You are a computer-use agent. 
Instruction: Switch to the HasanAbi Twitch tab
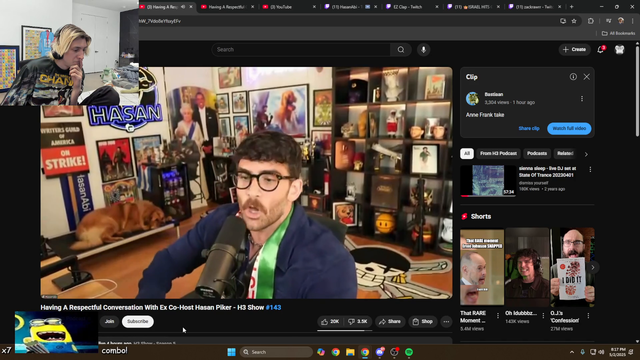349,7
